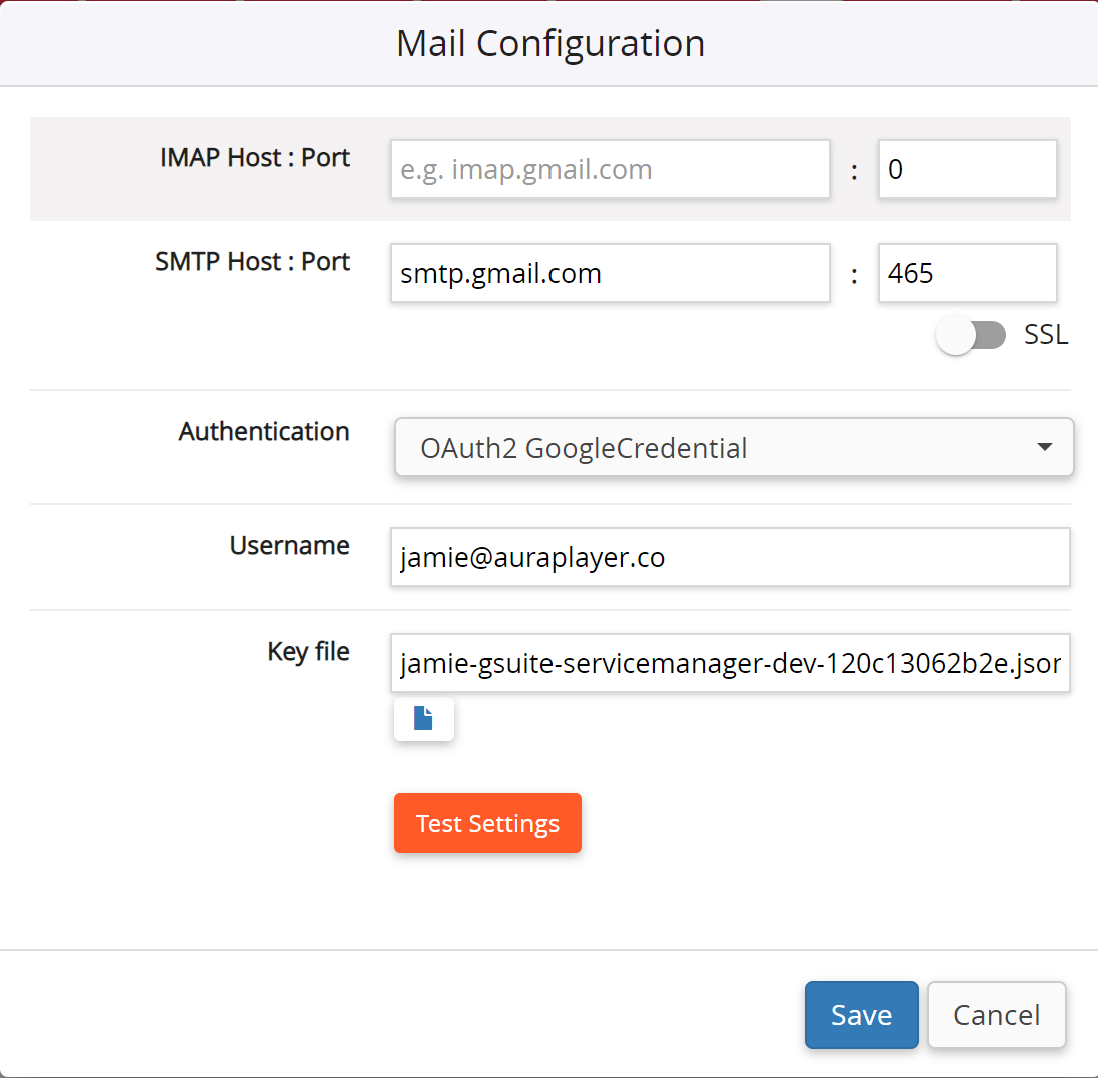Click the SSL label text
This screenshot has height=1078, width=1098.
click(x=1046, y=335)
